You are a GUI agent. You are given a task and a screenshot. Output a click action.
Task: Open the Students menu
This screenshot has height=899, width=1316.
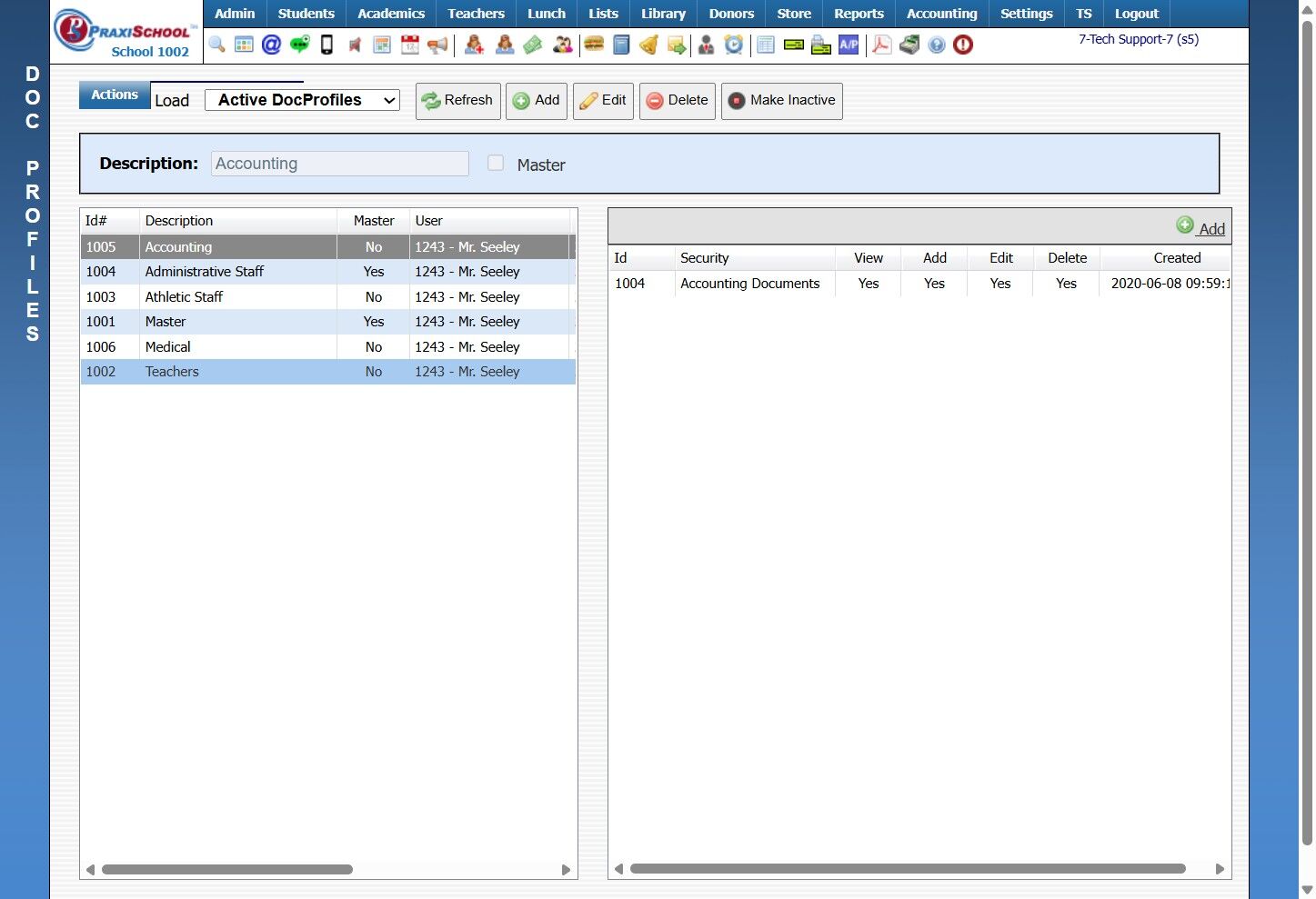pos(306,14)
